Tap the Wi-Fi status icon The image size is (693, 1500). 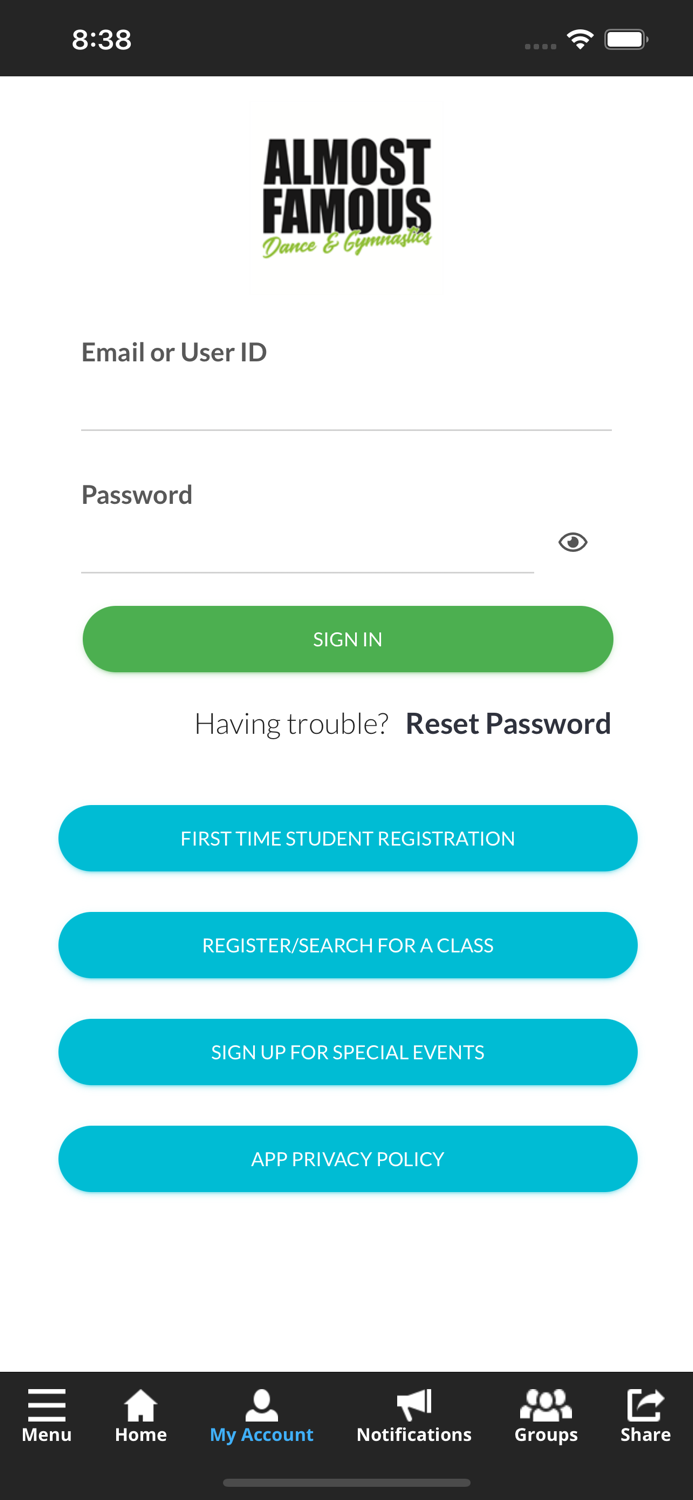point(579,40)
